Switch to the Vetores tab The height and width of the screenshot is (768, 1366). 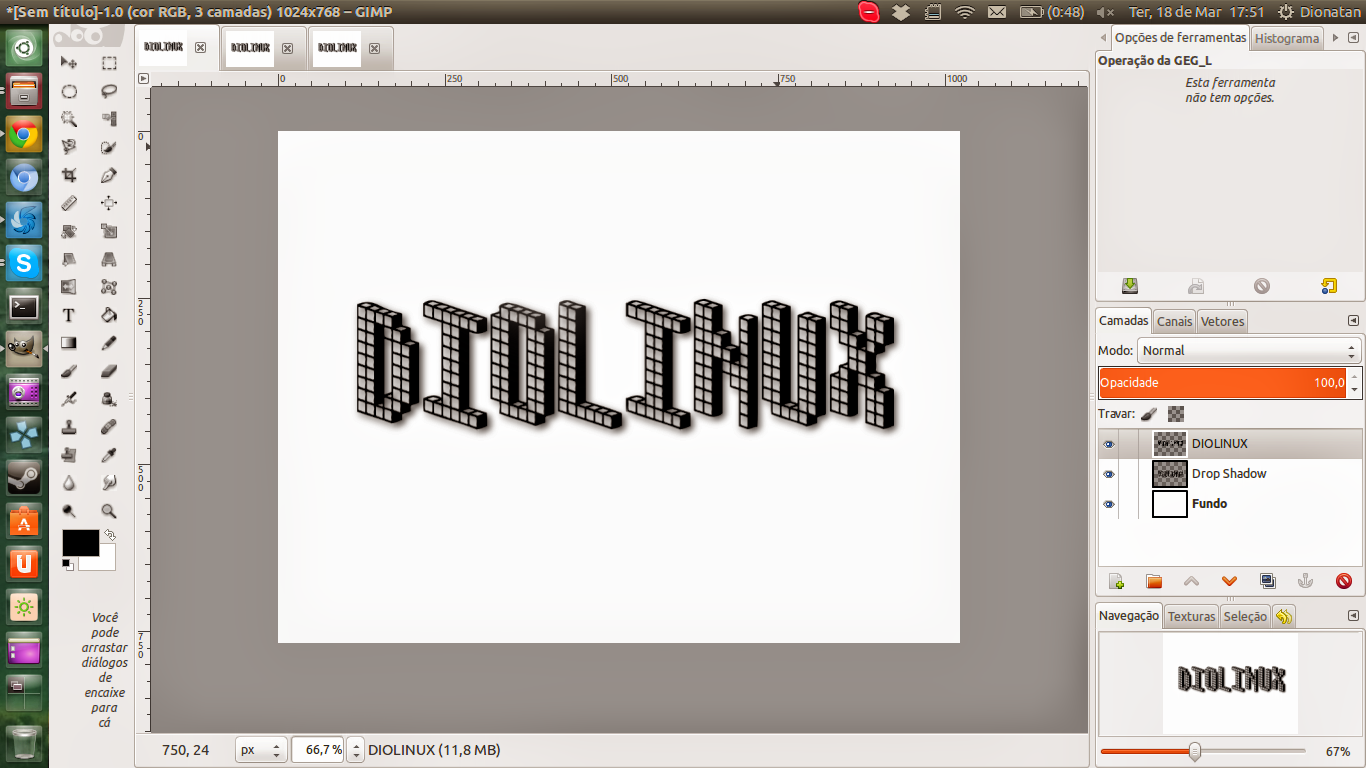click(1222, 321)
